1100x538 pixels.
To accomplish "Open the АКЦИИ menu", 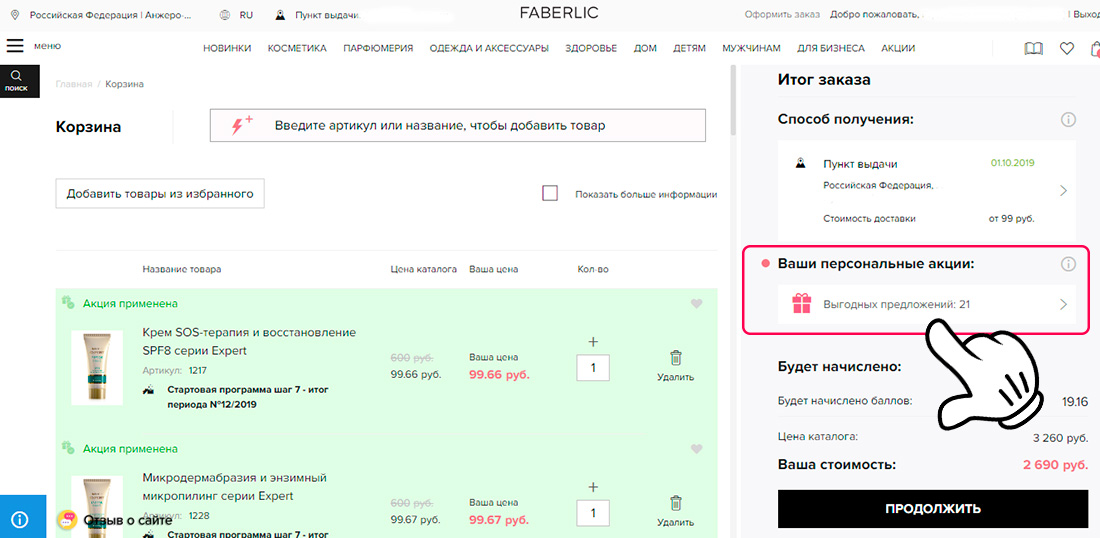I will (898, 48).
